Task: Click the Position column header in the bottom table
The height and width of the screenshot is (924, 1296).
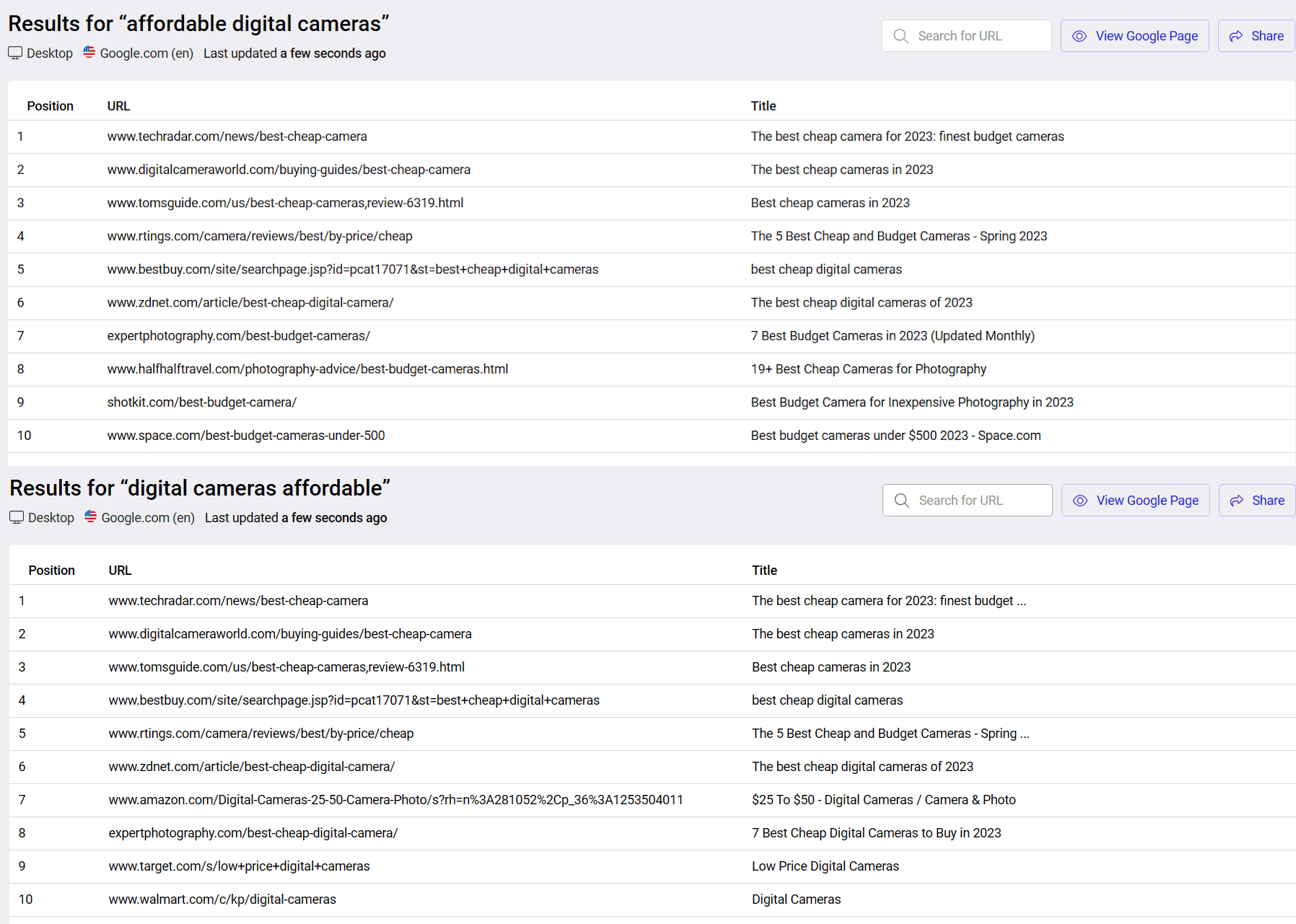Action: pos(52,571)
